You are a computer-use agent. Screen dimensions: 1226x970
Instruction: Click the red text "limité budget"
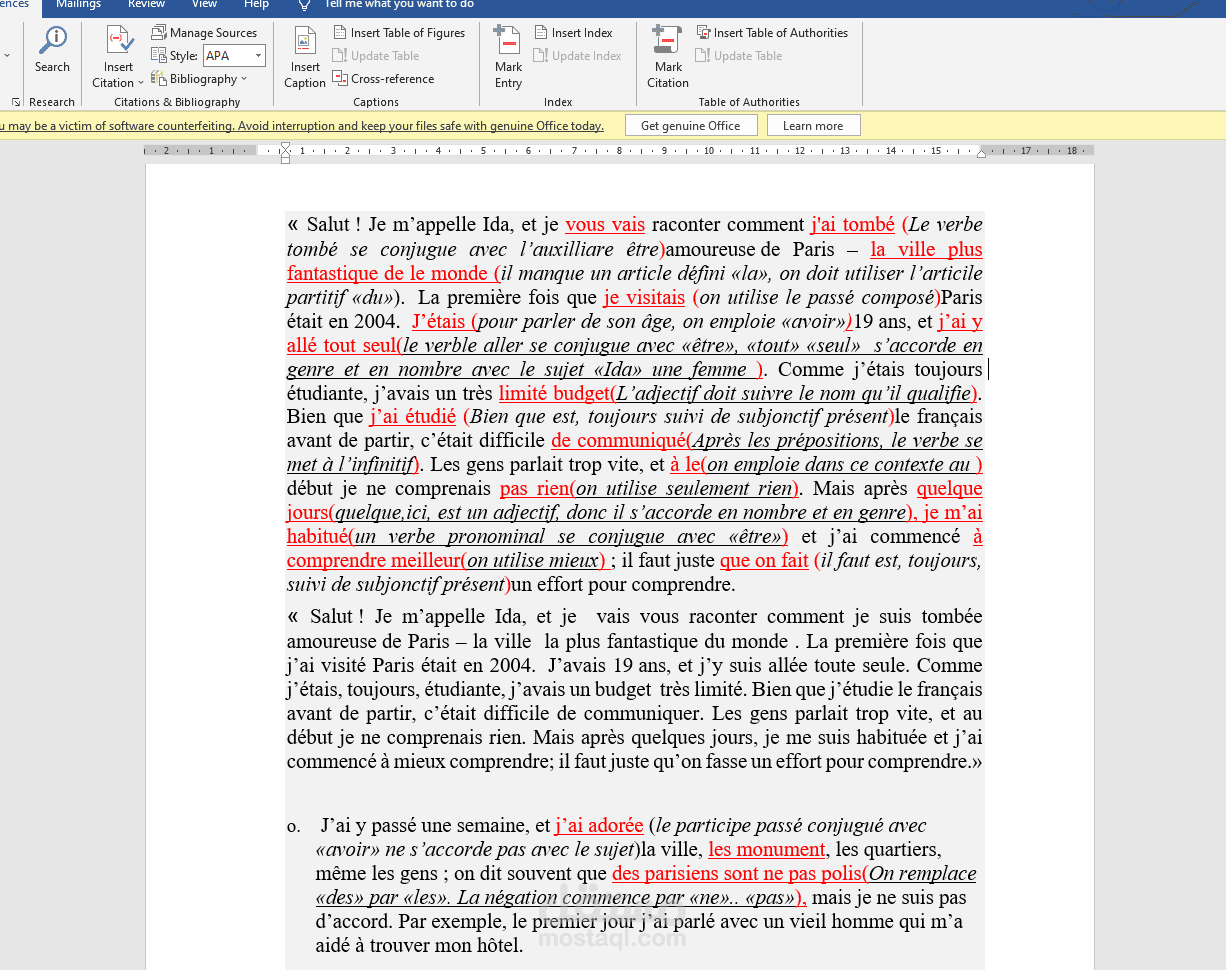click(554, 393)
